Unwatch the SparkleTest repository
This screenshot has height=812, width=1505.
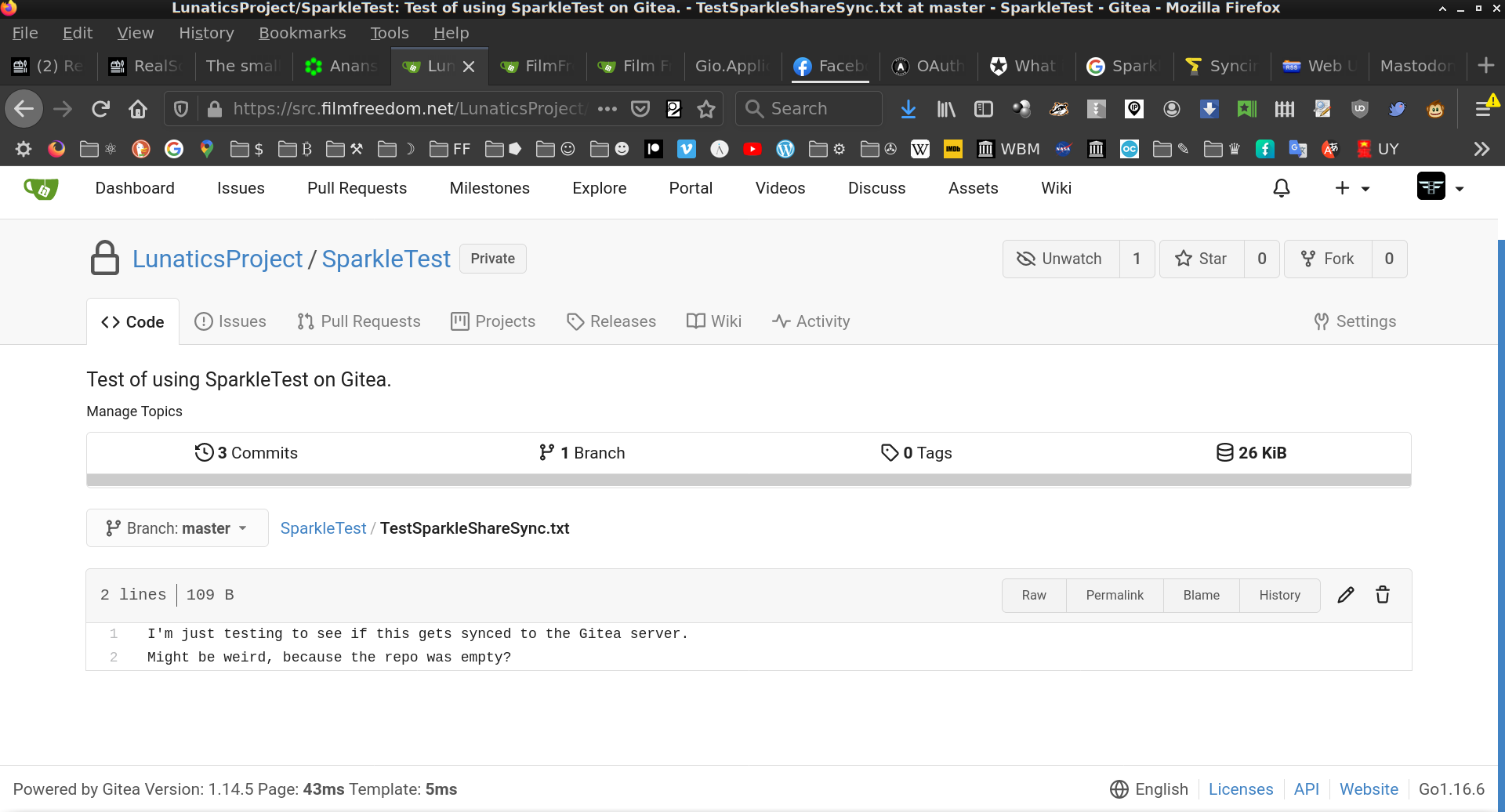(x=1061, y=259)
